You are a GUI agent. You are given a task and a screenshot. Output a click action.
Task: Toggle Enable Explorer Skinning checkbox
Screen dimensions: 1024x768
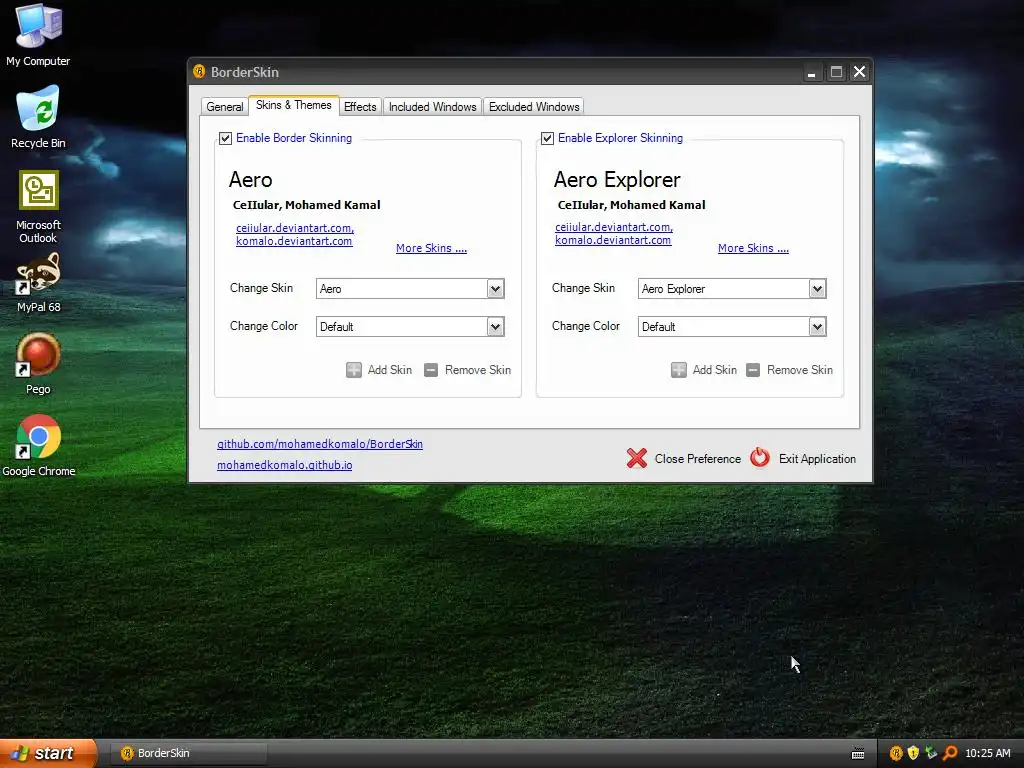(547, 138)
